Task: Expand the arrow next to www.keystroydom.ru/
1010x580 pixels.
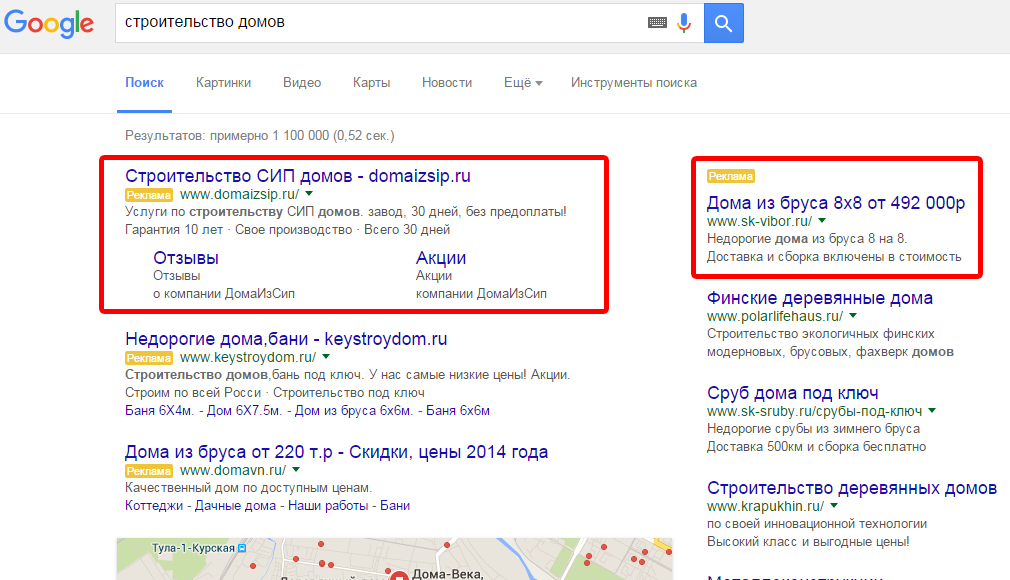Action: (326, 357)
